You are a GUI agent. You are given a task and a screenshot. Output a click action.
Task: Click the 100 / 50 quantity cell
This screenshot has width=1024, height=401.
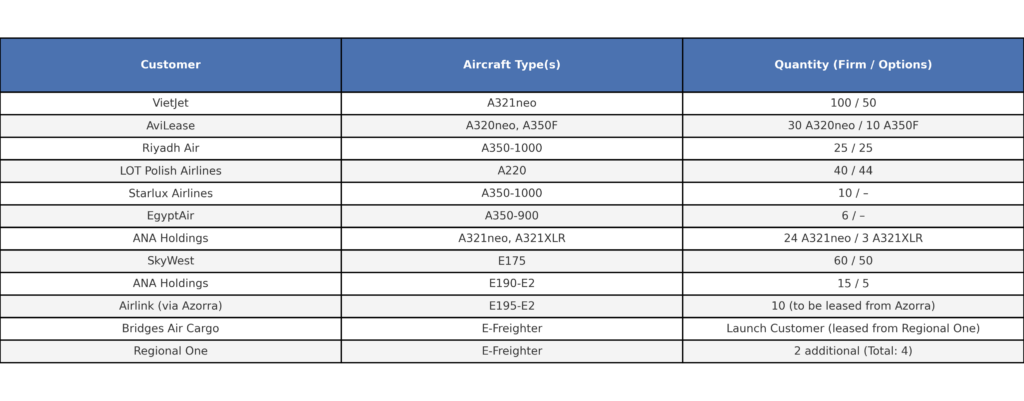point(853,103)
